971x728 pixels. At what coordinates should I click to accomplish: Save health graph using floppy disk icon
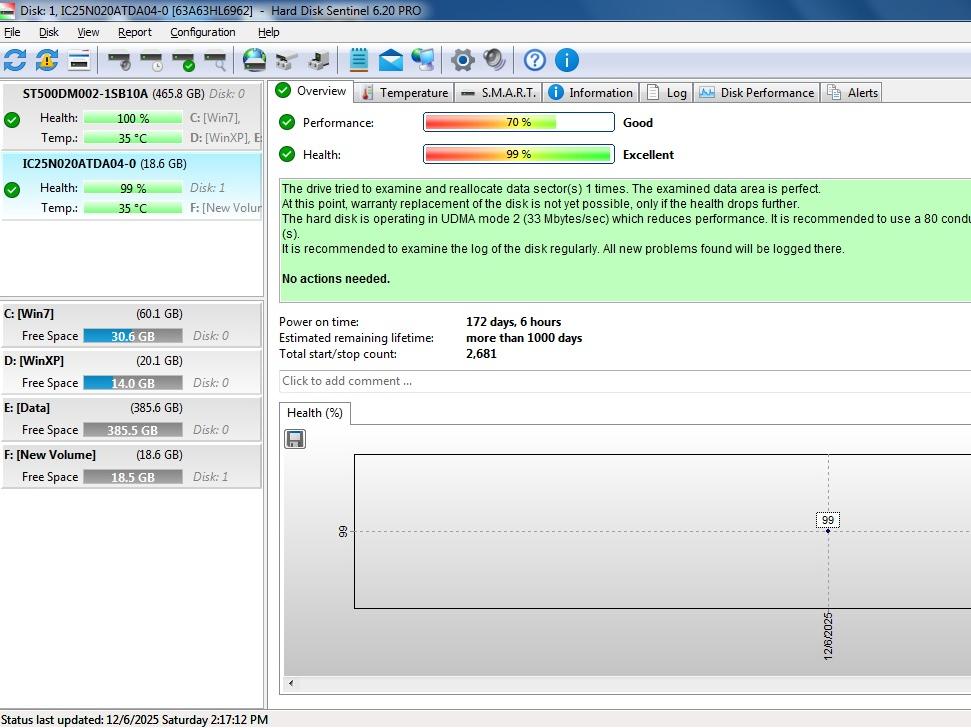pos(295,439)
